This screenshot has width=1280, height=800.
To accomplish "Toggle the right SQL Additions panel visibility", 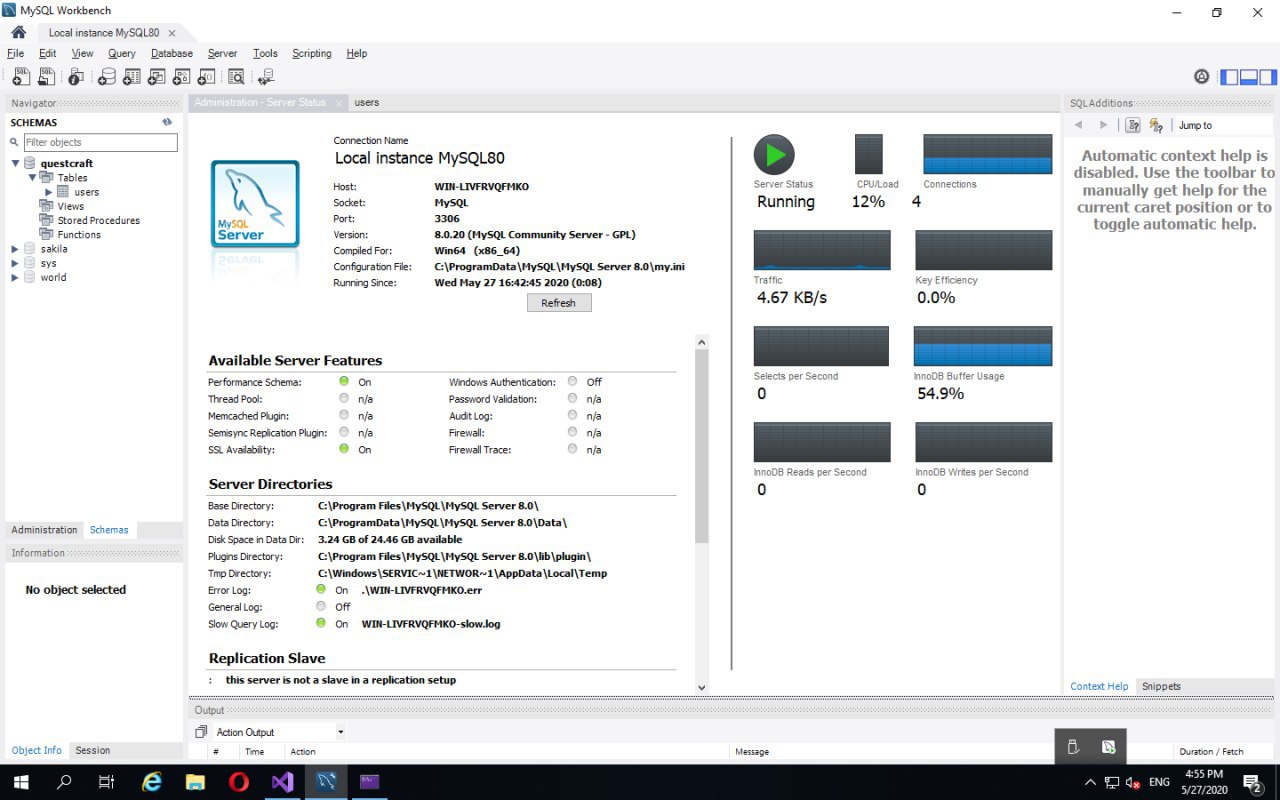I will pos(1267,77).
